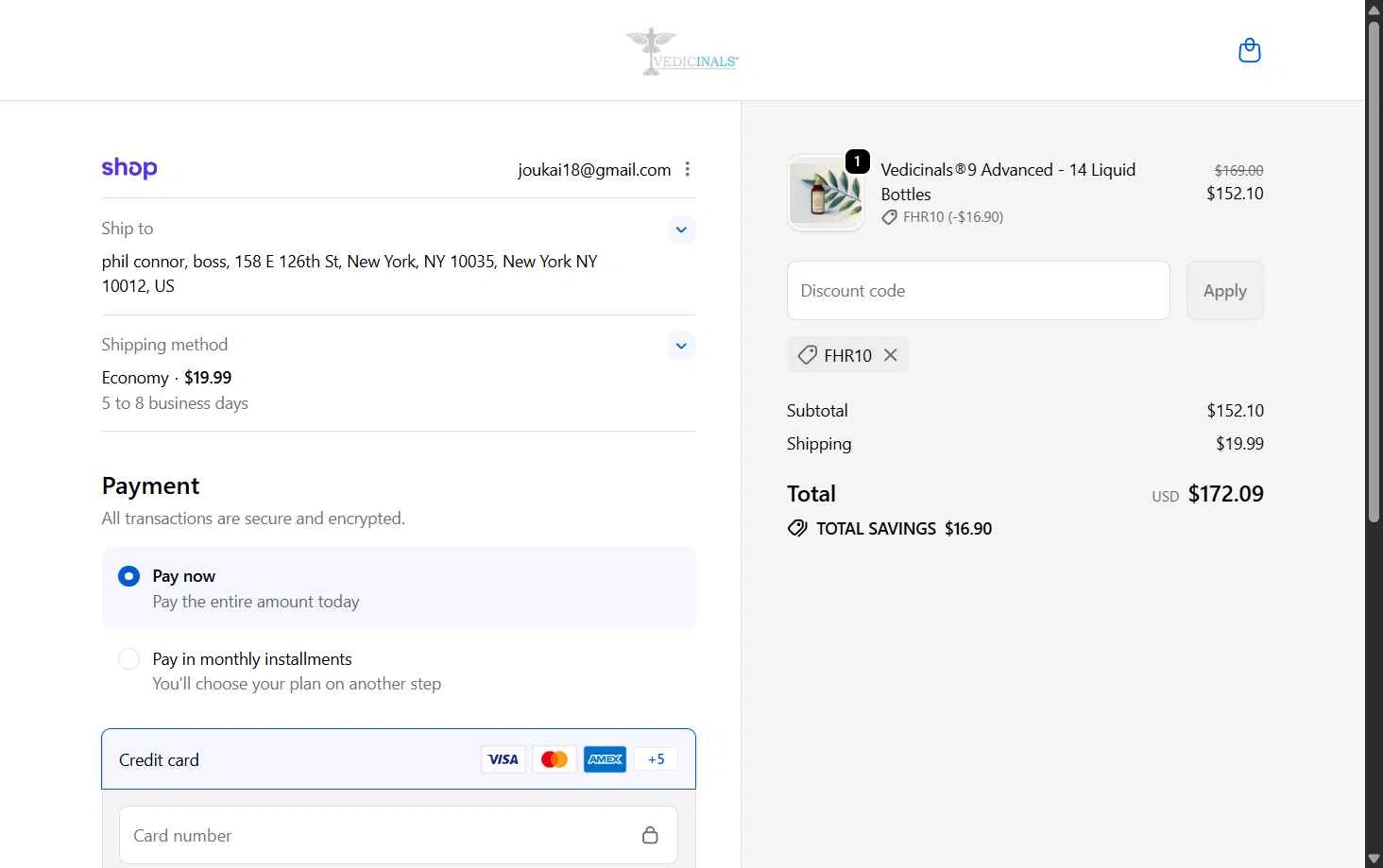
Task: Select Pay in monthly installments
Action: (399, 671)
